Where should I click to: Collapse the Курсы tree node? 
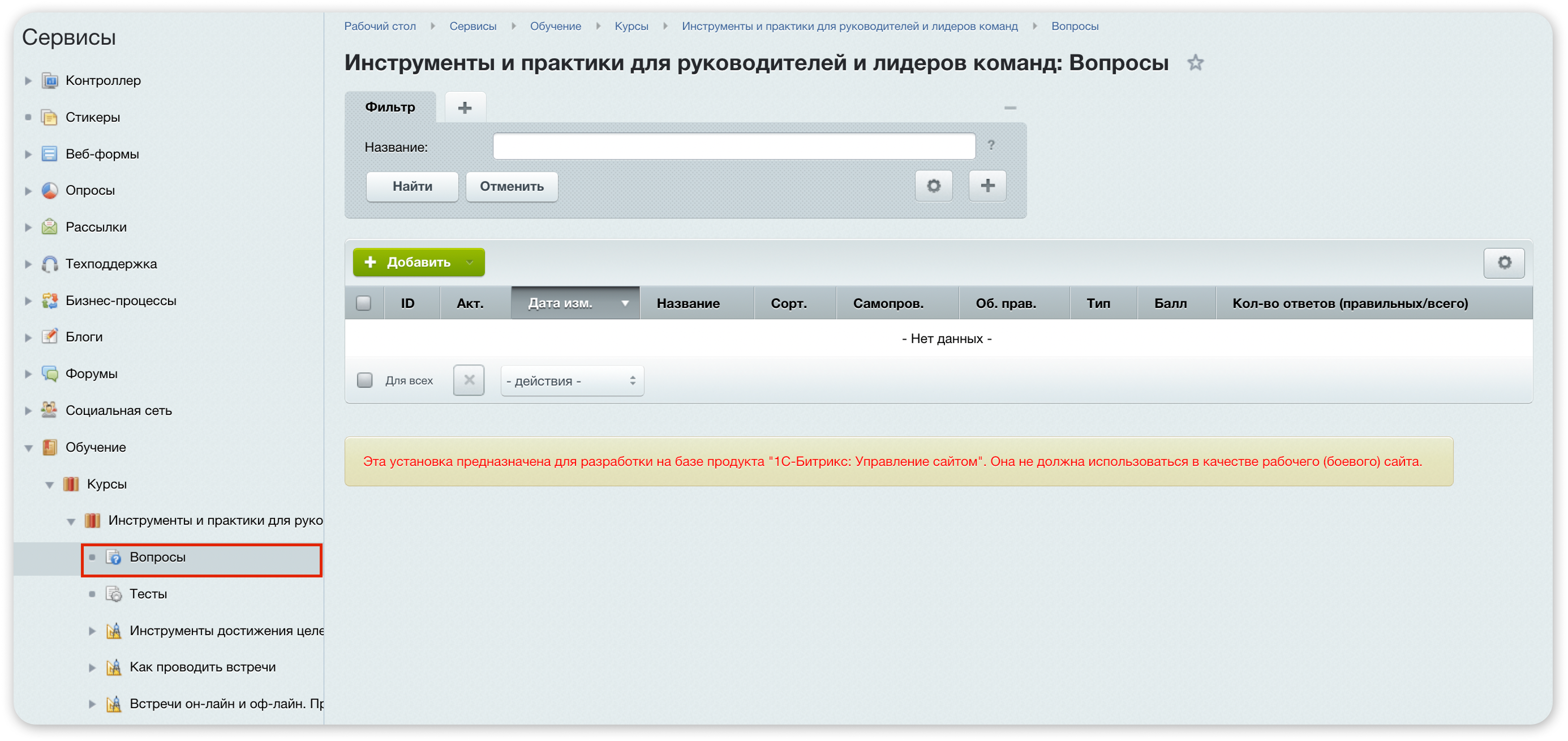(x=50, y=485)
